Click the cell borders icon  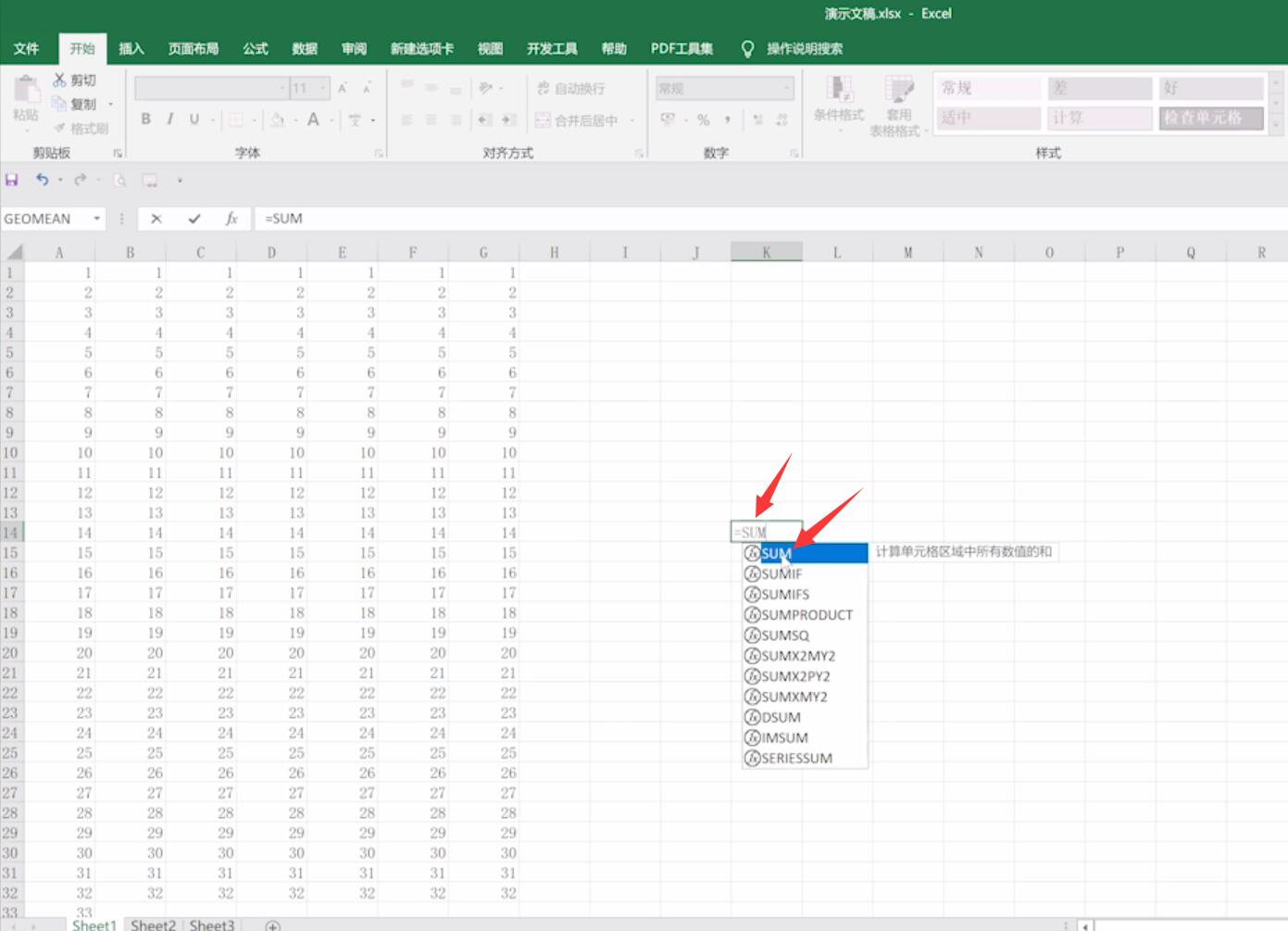236,120
